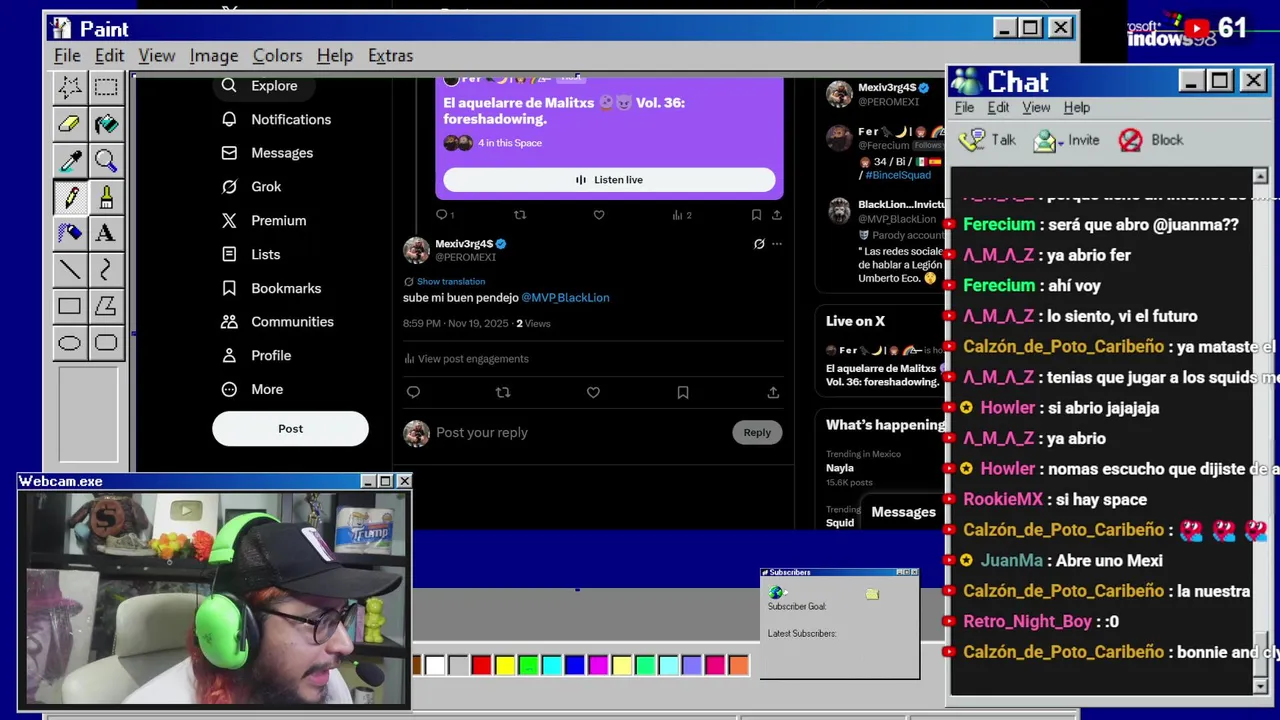Open View post engagements
The image size is (1280, 720).
[x=466, y=359]
